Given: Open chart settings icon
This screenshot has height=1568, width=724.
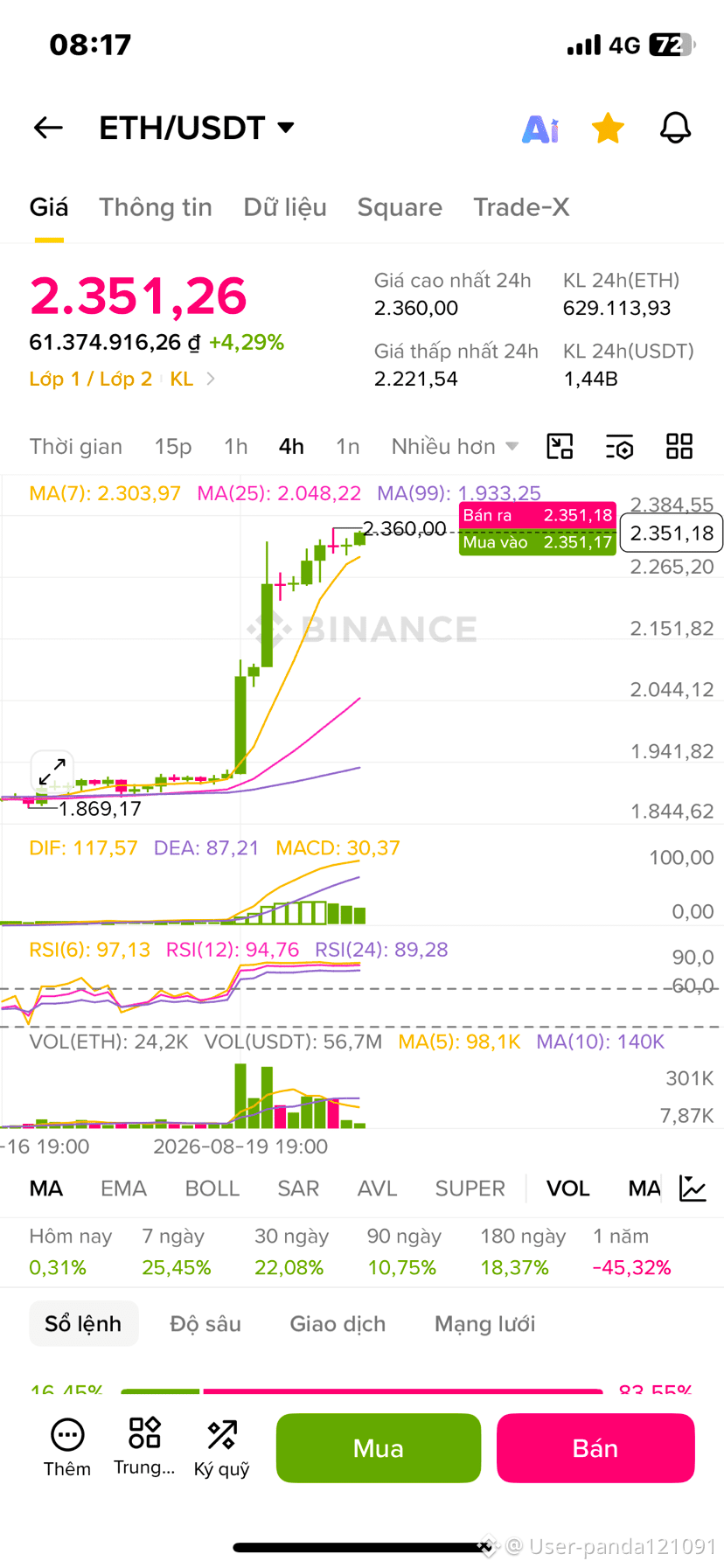Looking at the screenshot, I should click(x=619, y=447).
